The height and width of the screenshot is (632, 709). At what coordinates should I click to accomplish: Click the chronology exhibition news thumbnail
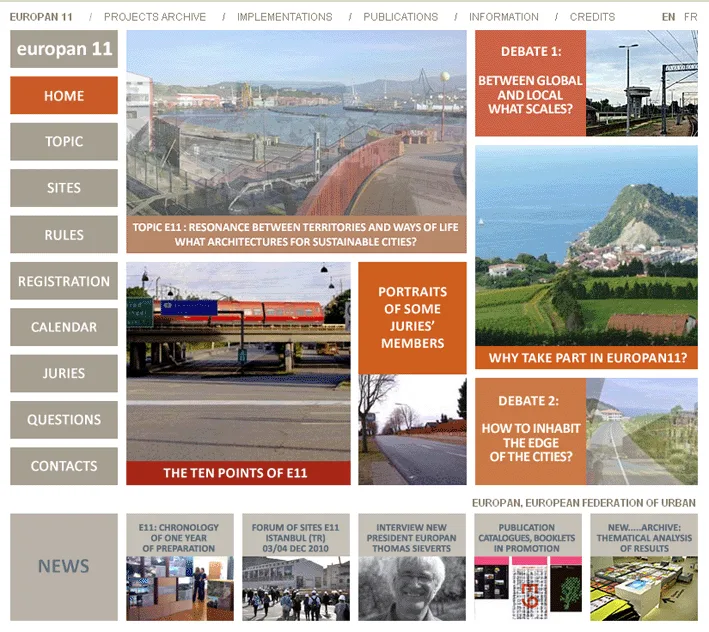[180, 589]
